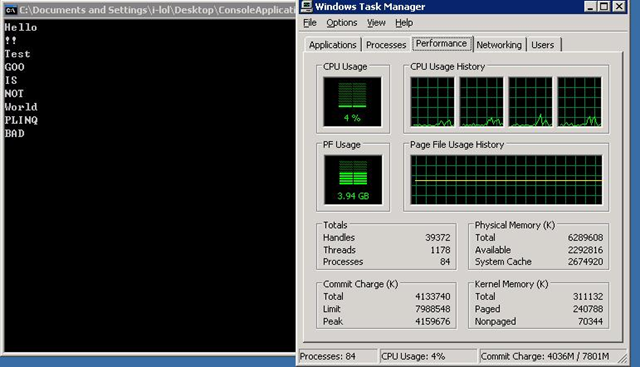Click the Page File Usage History graph
Screen dimensions: 640x367
point(506,180)
